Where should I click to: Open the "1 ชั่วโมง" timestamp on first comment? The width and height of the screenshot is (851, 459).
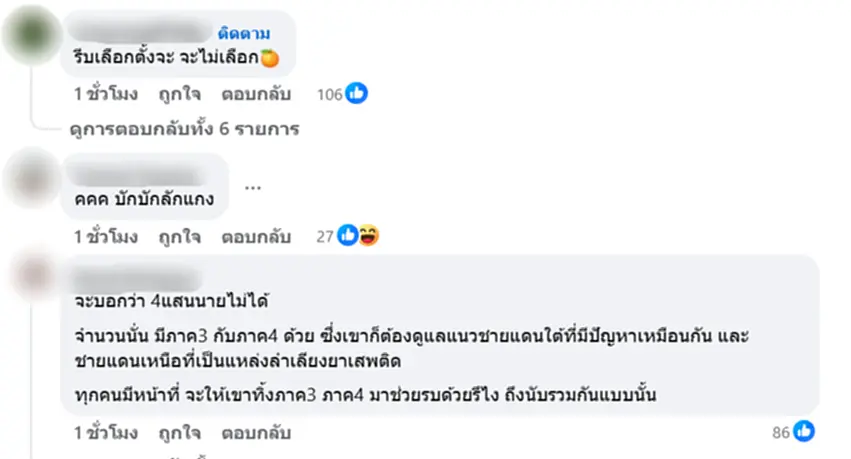pyautogui.click(x=105, y=95)
